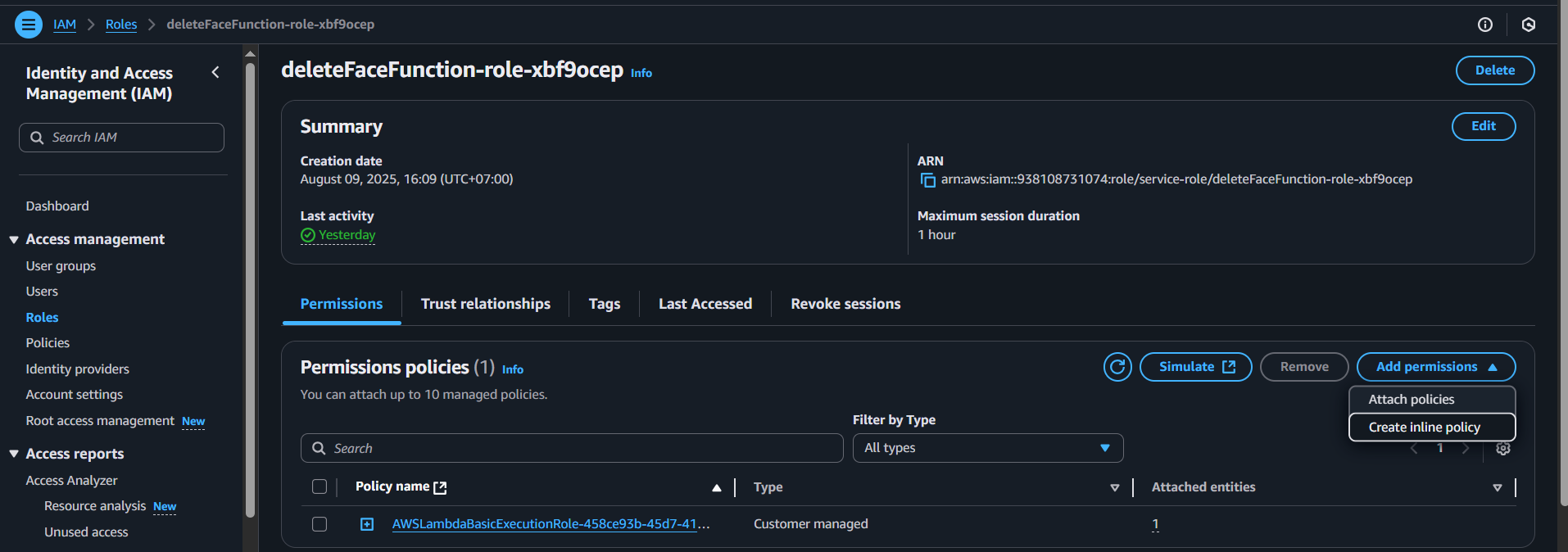Copy the role ARN with copy icon
Image resolution: width=1568 pixels, height=552 pixels.
[x=927, y=180]
